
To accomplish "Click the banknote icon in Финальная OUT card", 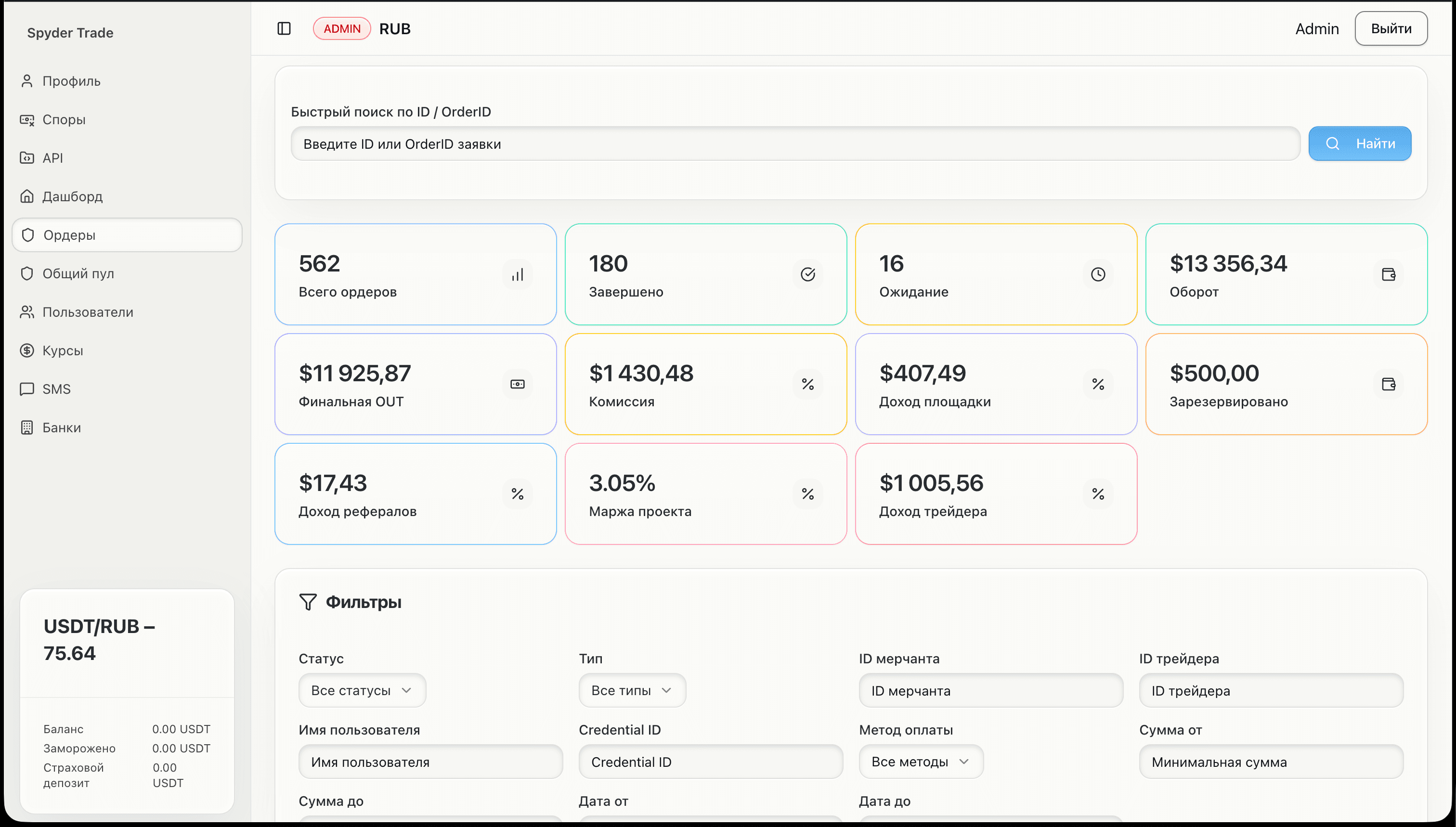I will click(517, 385).
